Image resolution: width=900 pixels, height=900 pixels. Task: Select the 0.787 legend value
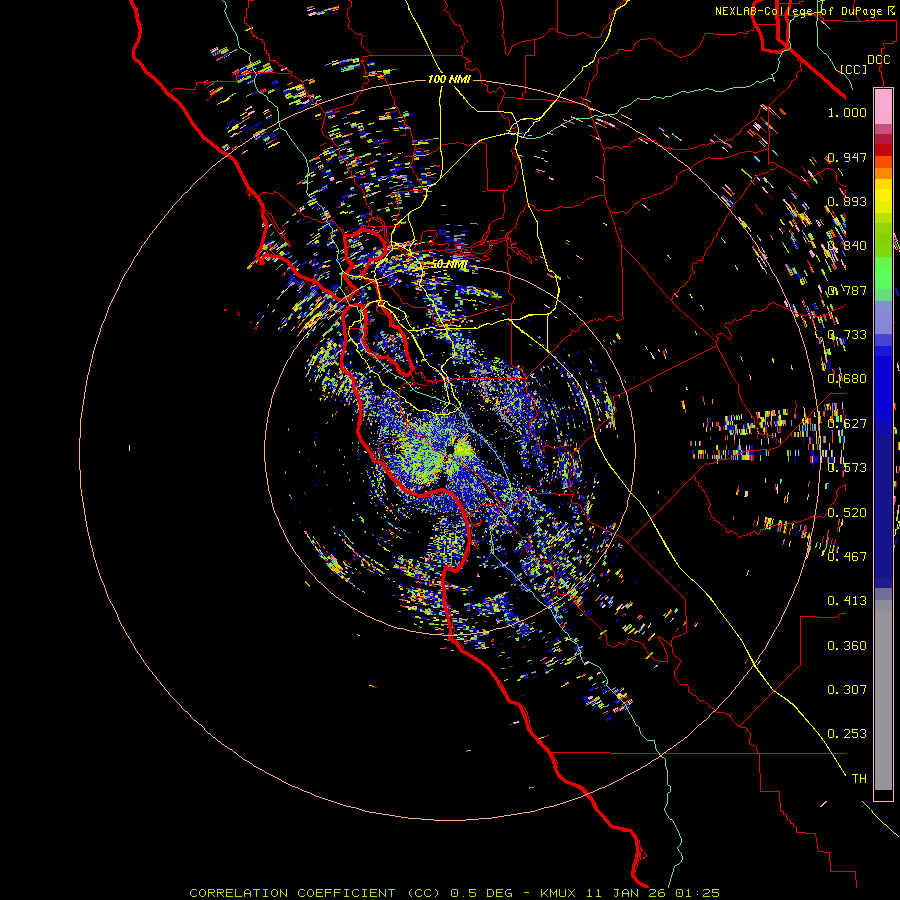[x=847, y=290]
